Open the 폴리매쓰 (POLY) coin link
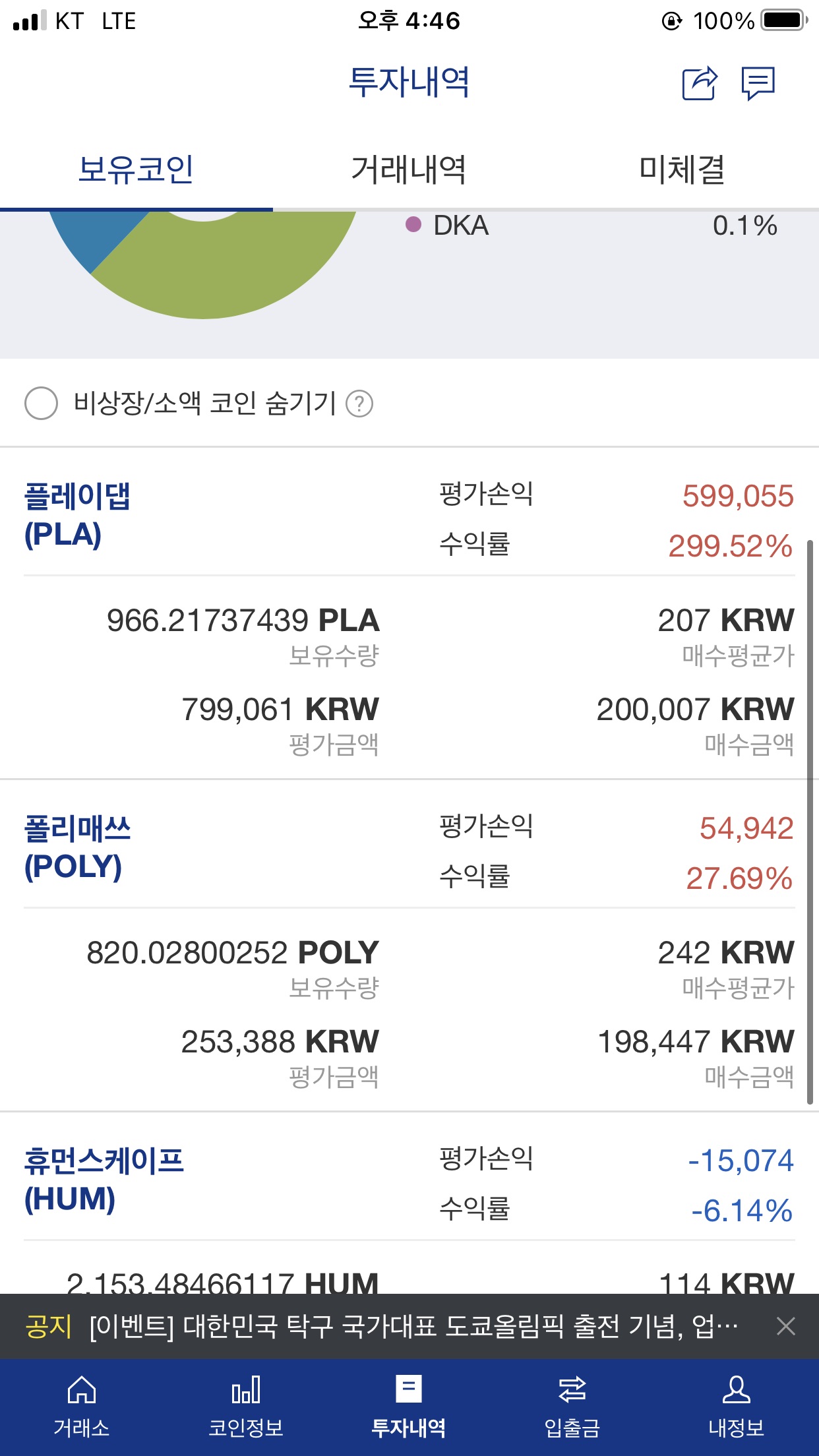819x1456 pixels. 77,847
